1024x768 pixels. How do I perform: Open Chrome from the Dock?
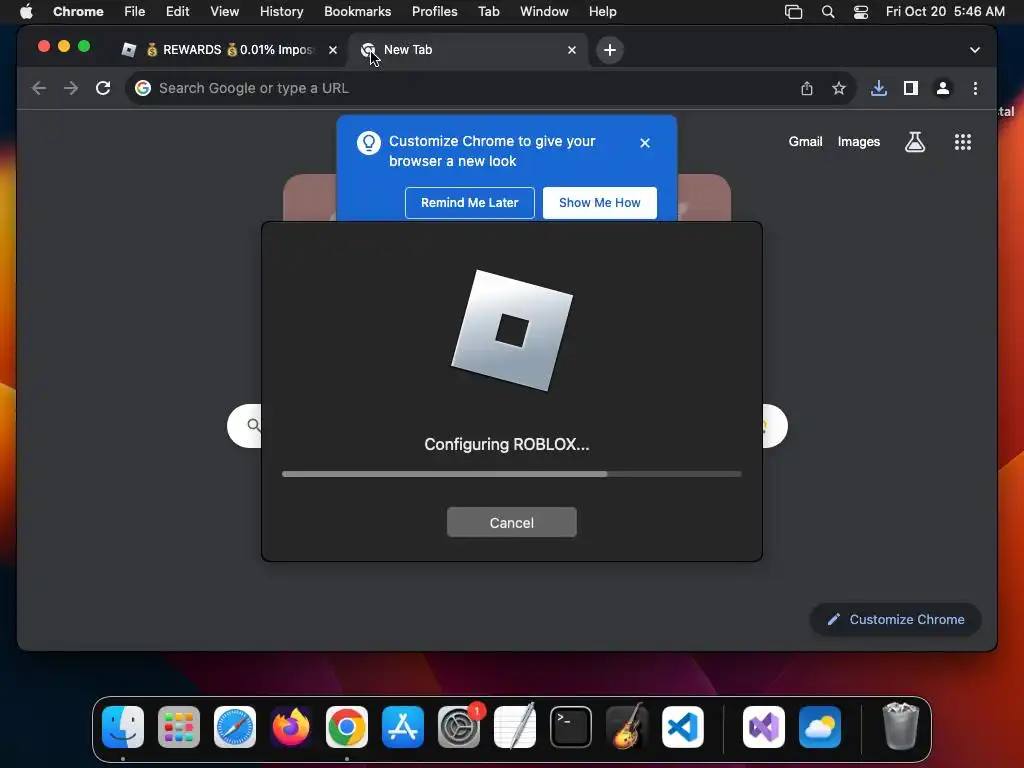347,727
